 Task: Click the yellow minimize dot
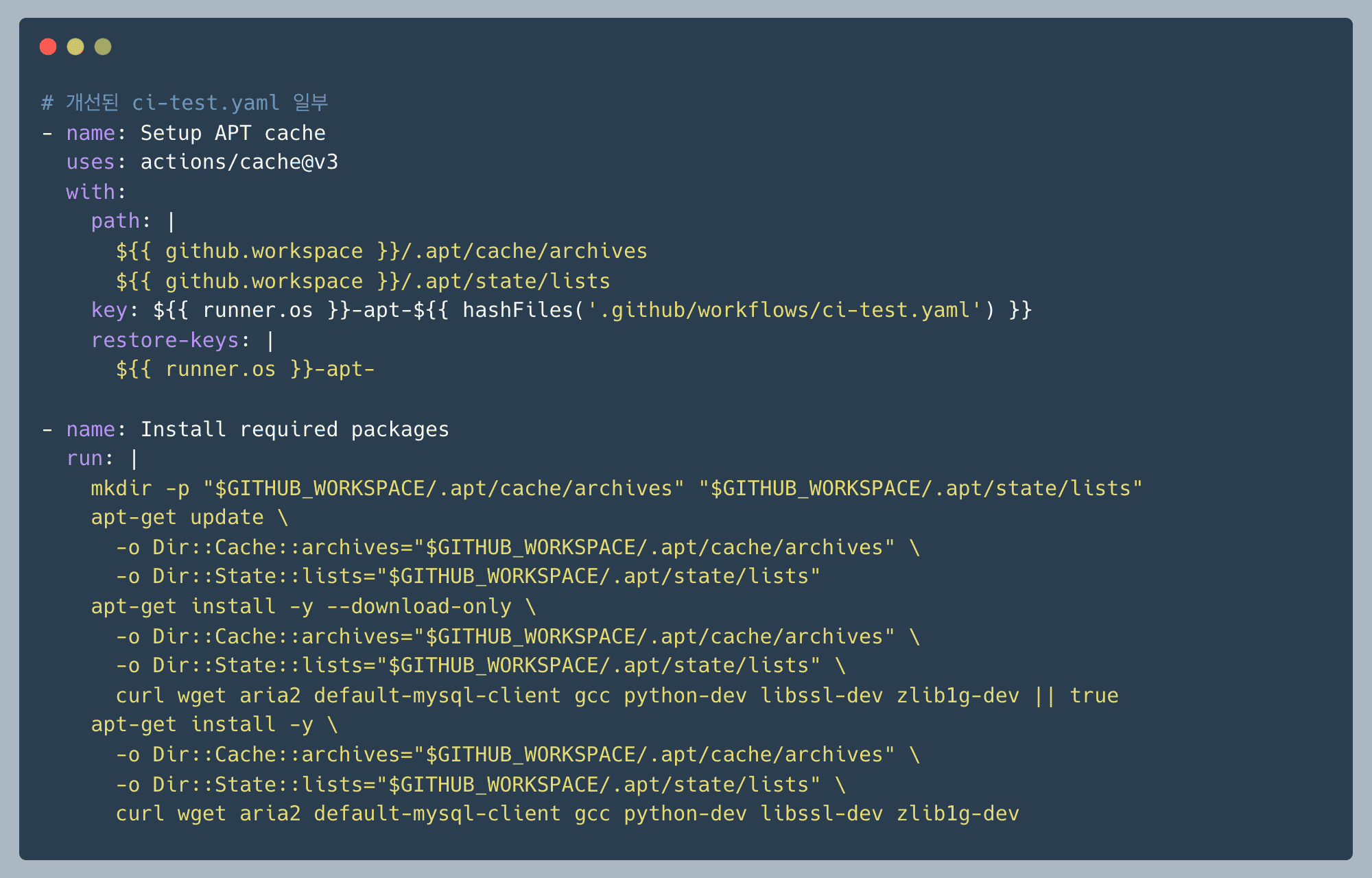75,47
